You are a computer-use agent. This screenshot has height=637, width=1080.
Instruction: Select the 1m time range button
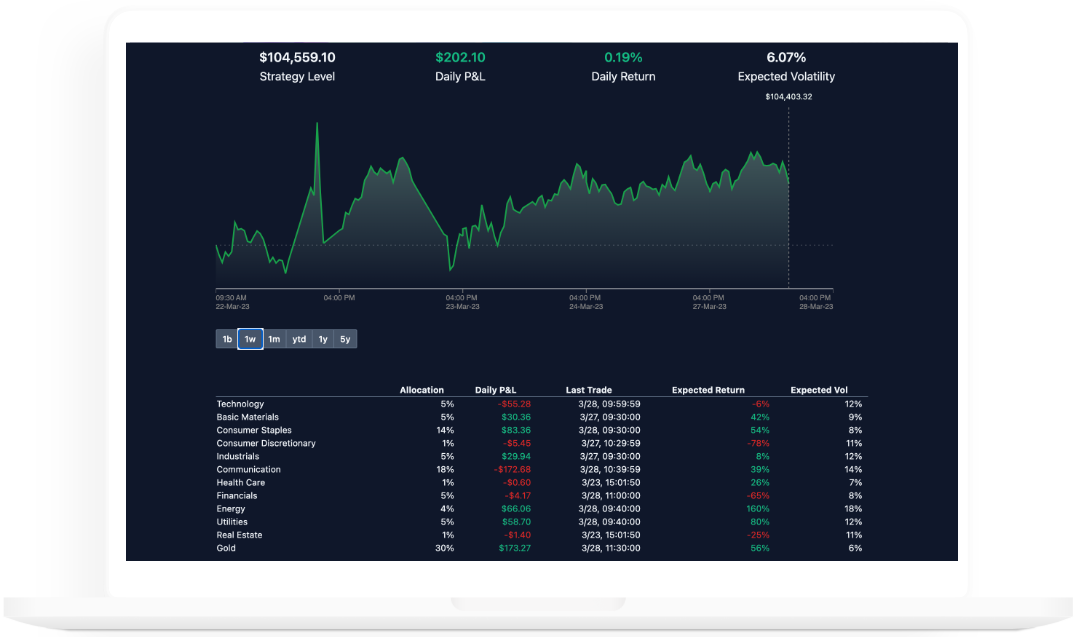274,339
